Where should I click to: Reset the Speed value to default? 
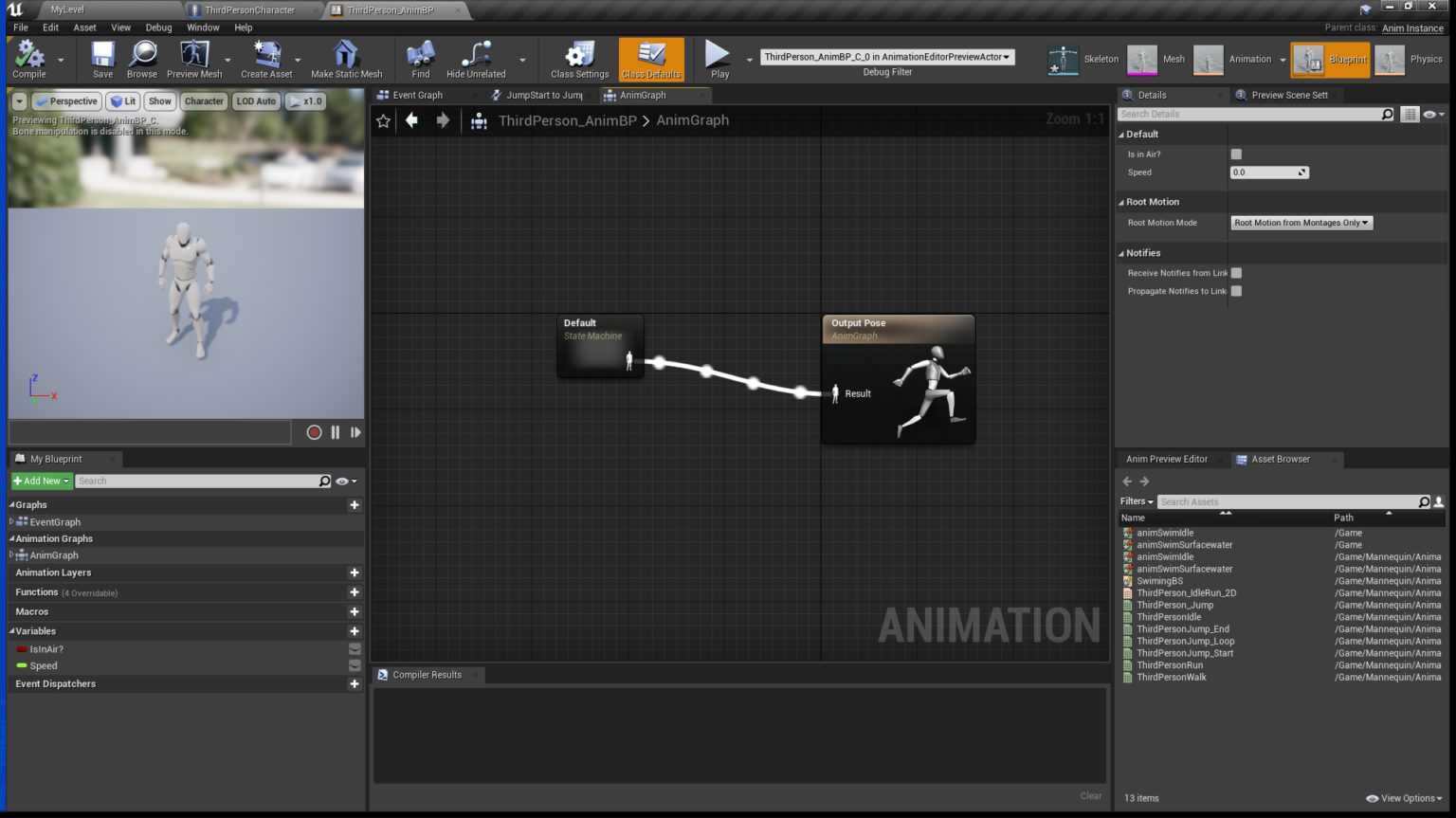1302,172
